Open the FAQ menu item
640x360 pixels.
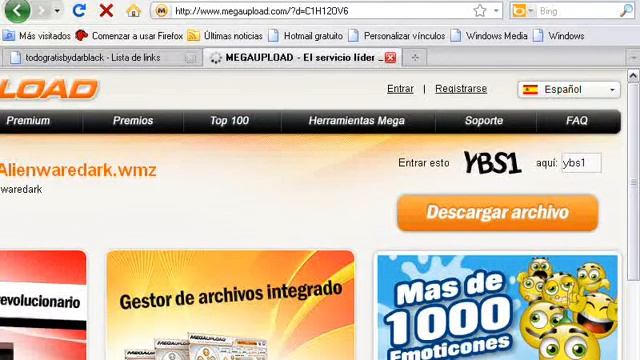coord(577,121)
